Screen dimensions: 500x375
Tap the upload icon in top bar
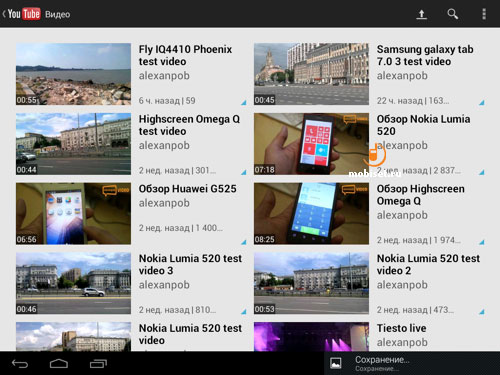tap(421, 14)
